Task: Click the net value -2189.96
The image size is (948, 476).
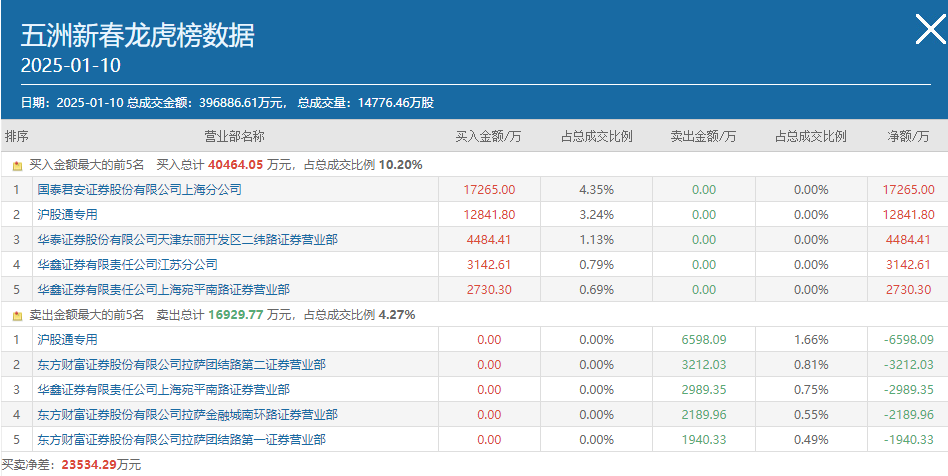Action: (908, 415)
